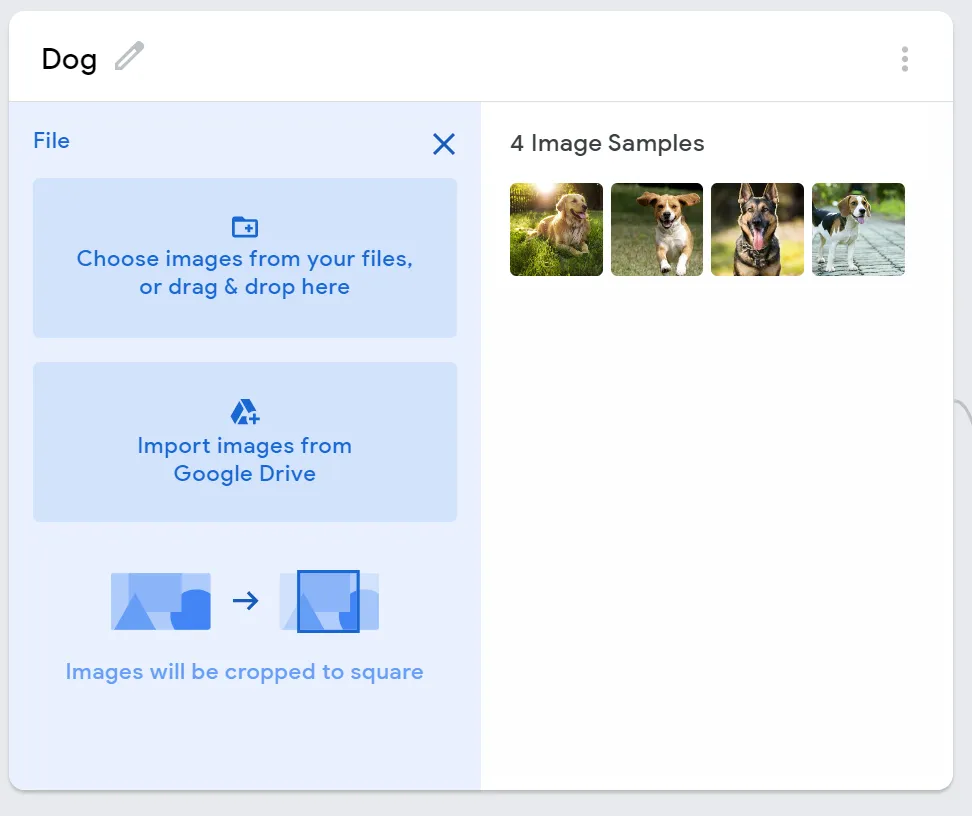Click the Dog class name field
The width and height of the screenshot is (972, 816).
coord(69,60)
